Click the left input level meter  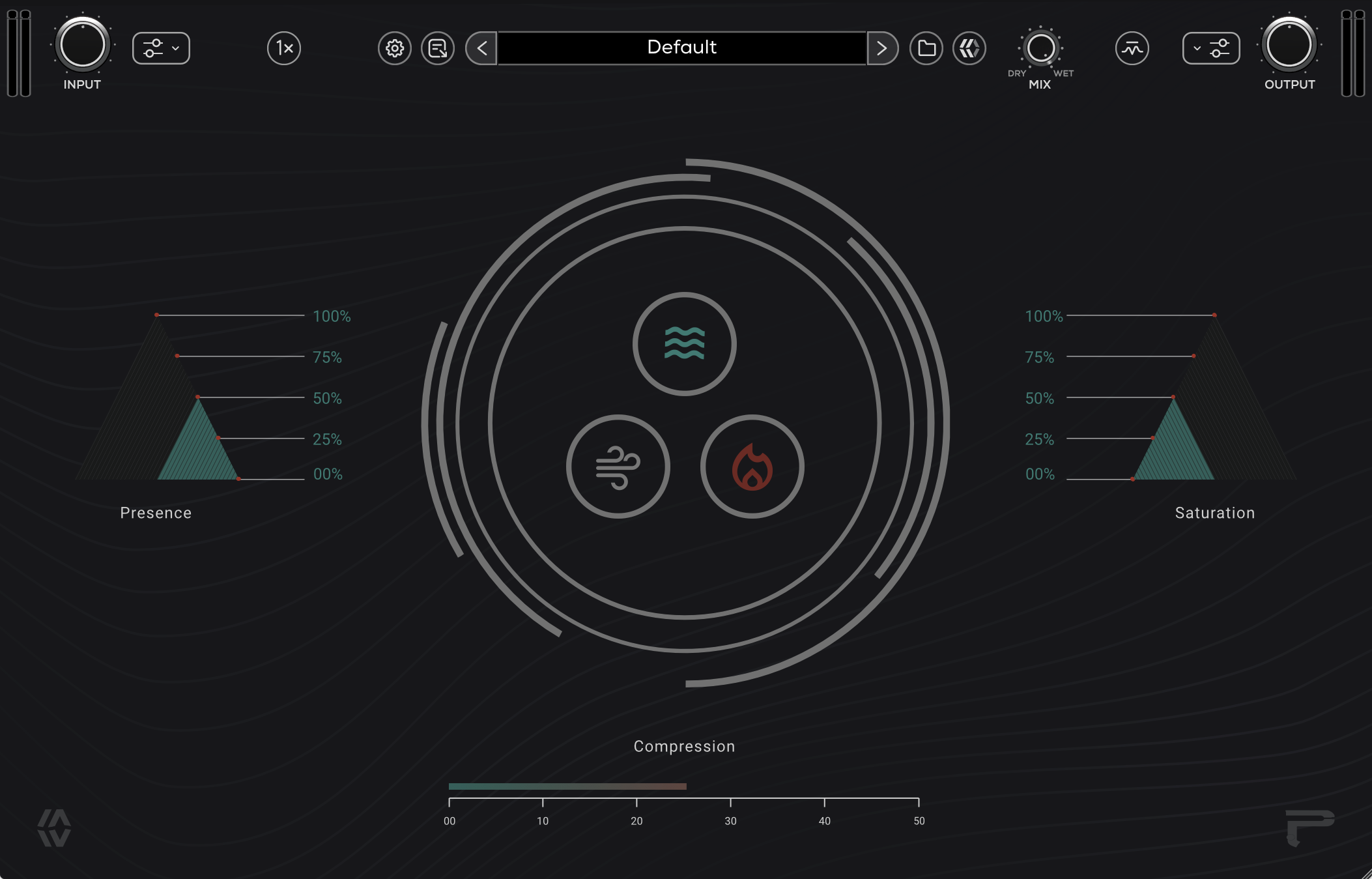(19, 53)
